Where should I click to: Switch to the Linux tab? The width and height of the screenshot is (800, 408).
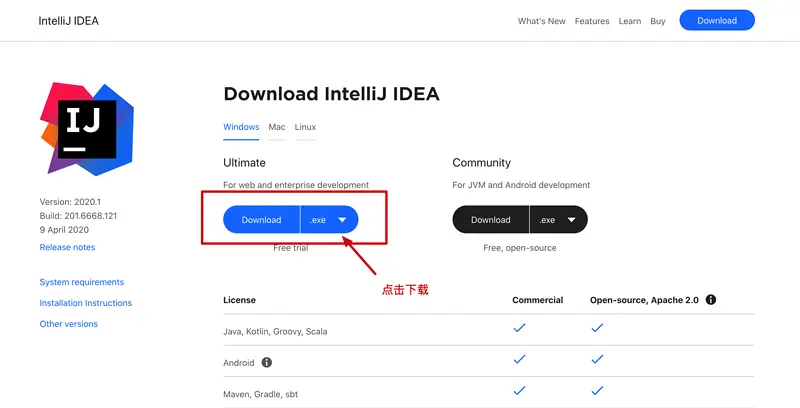(305, 127)
